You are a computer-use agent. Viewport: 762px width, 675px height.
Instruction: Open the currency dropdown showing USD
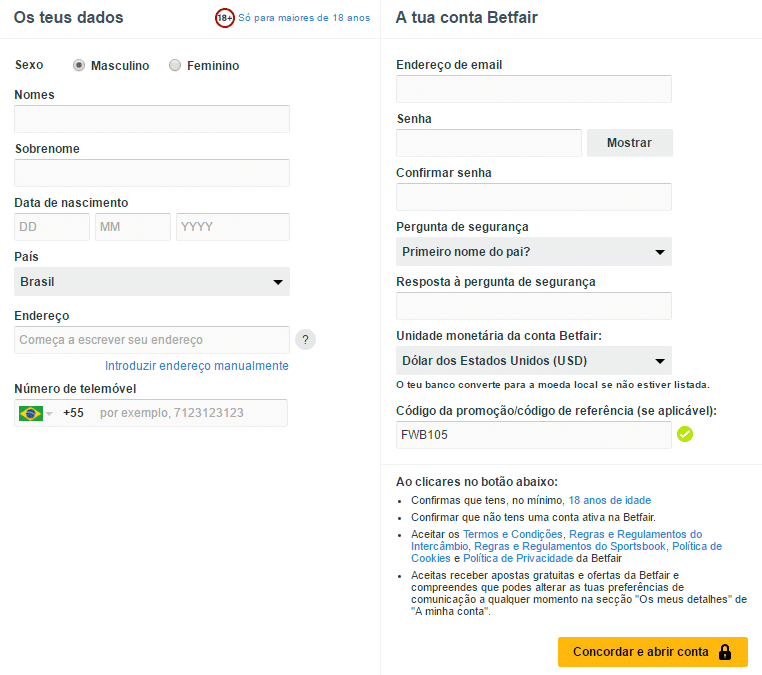534,361
